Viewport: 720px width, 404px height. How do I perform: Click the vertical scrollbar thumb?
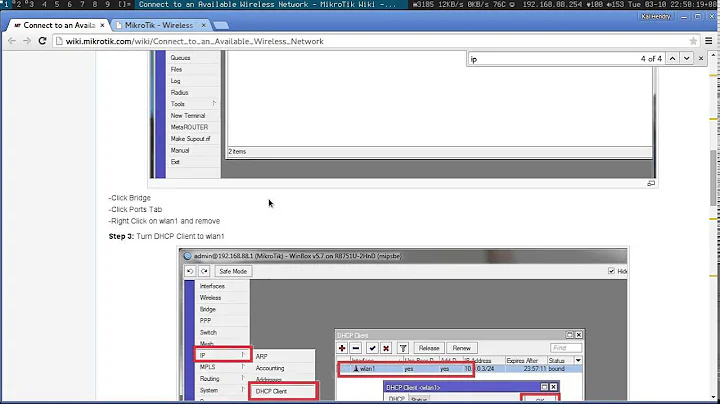coord(713,178)
